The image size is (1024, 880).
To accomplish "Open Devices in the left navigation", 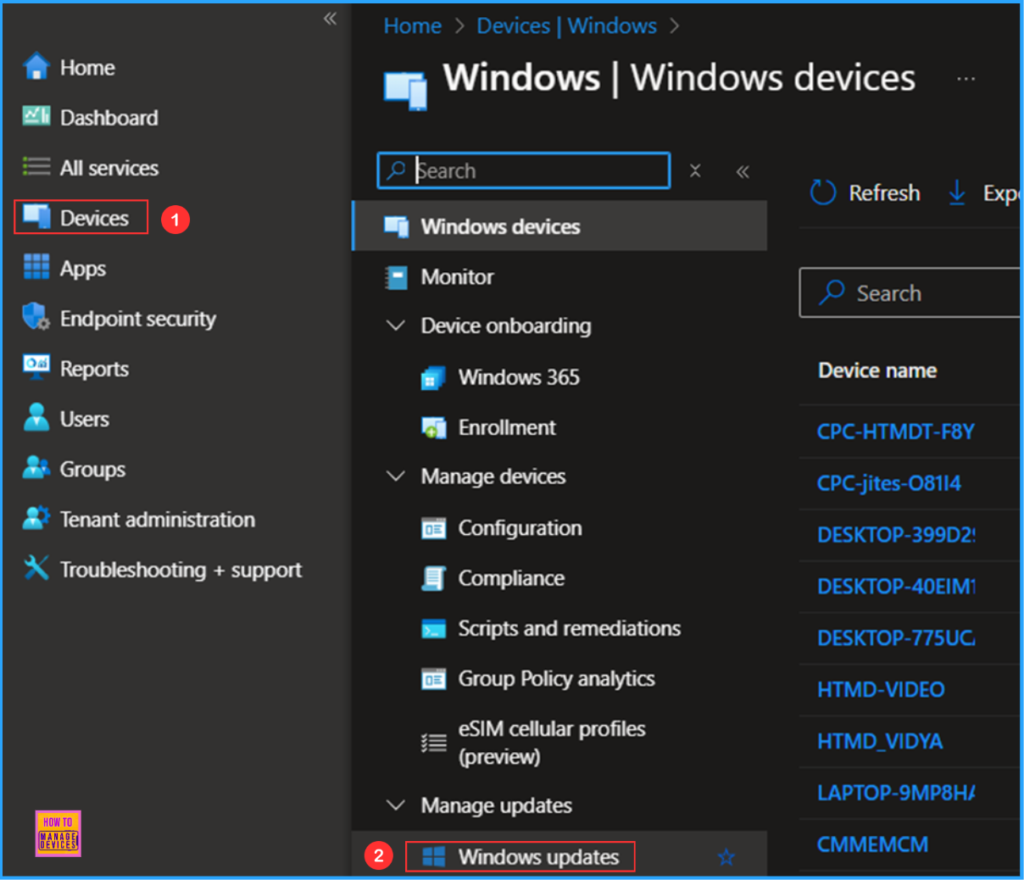I will click(x=94, y=218).
